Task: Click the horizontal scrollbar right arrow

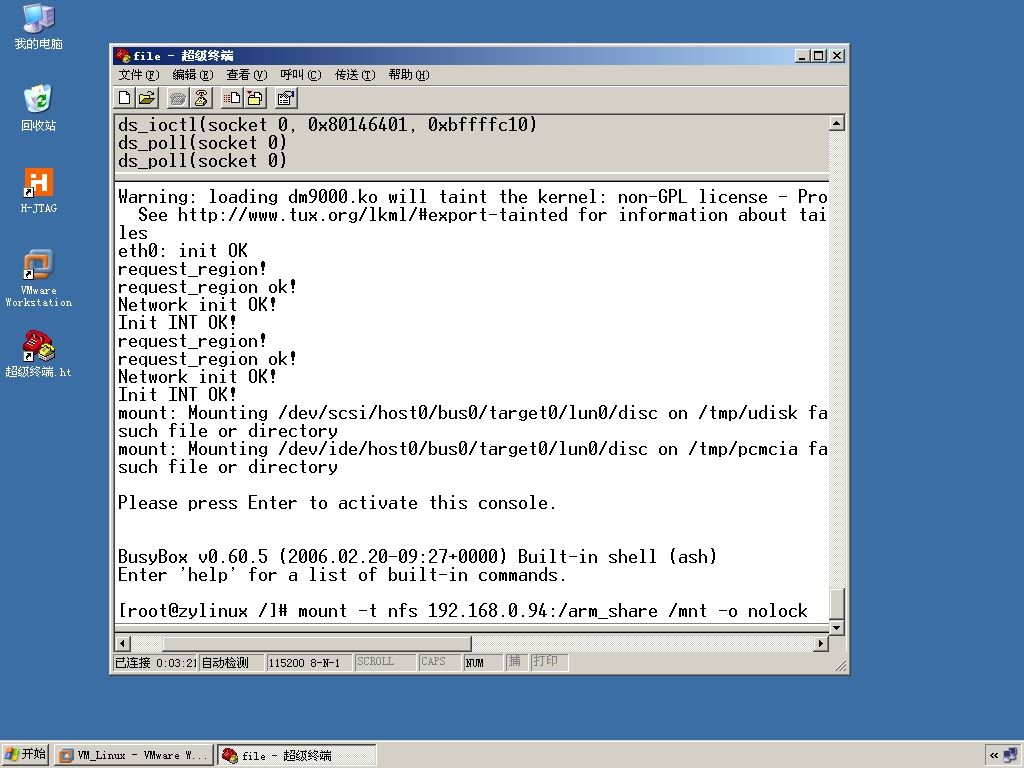Action: coord(821,643)
